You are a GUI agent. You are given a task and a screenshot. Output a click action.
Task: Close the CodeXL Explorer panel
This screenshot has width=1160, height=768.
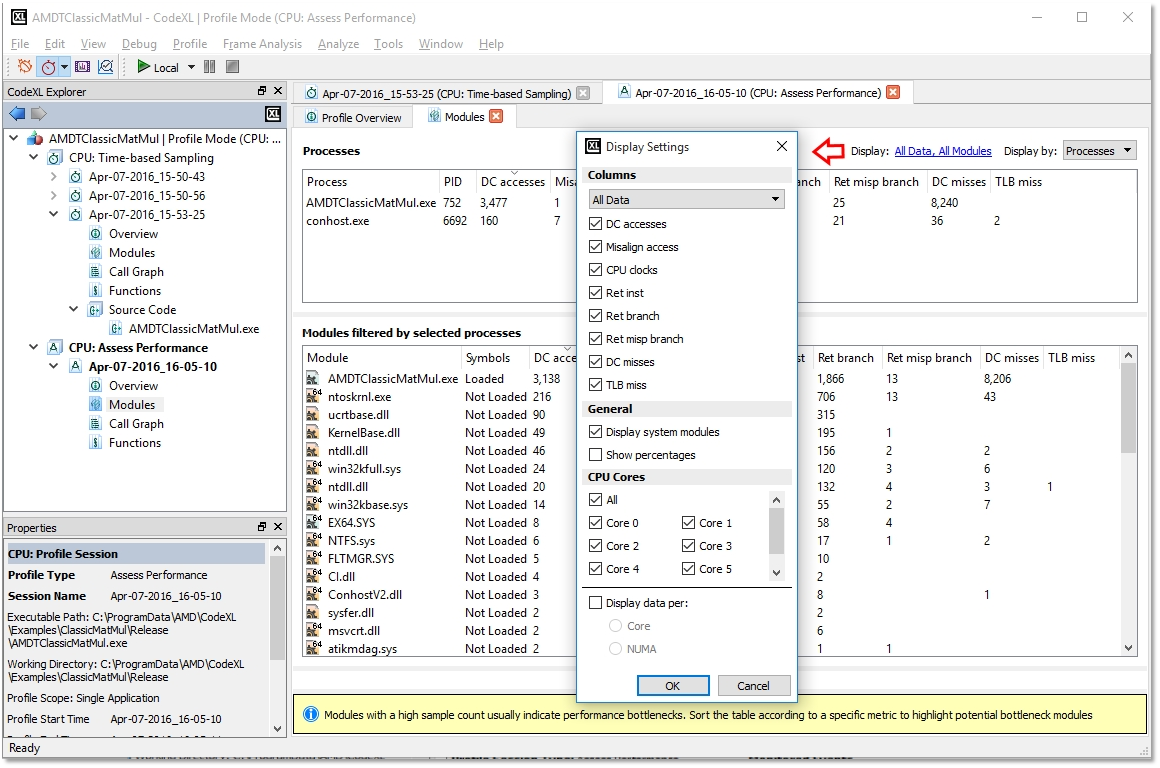278,91
